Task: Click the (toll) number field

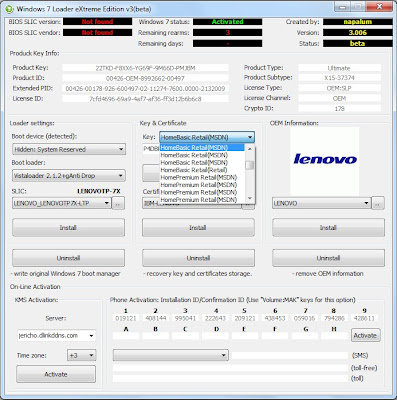Action: 230,378
